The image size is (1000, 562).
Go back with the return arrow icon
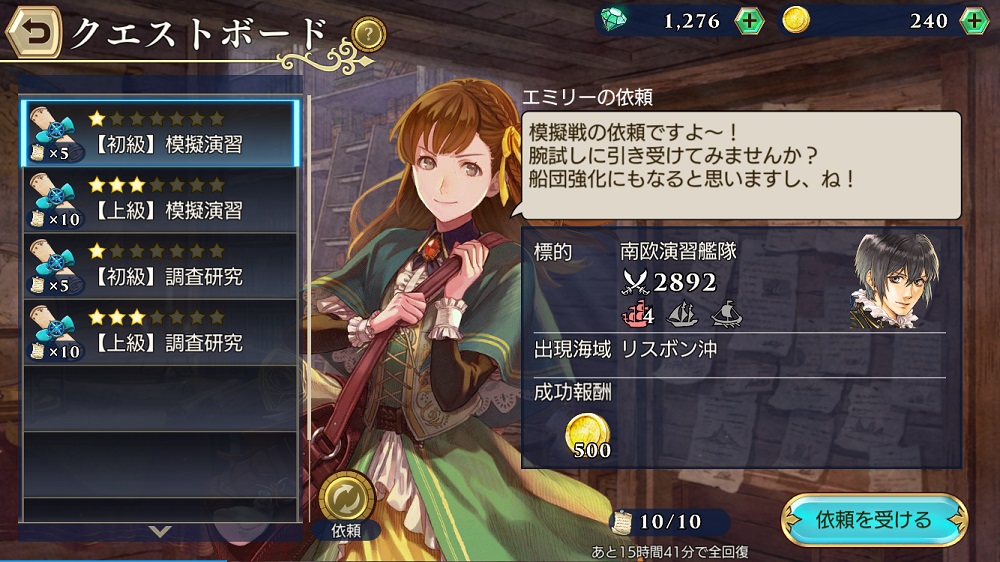[34, 32]
